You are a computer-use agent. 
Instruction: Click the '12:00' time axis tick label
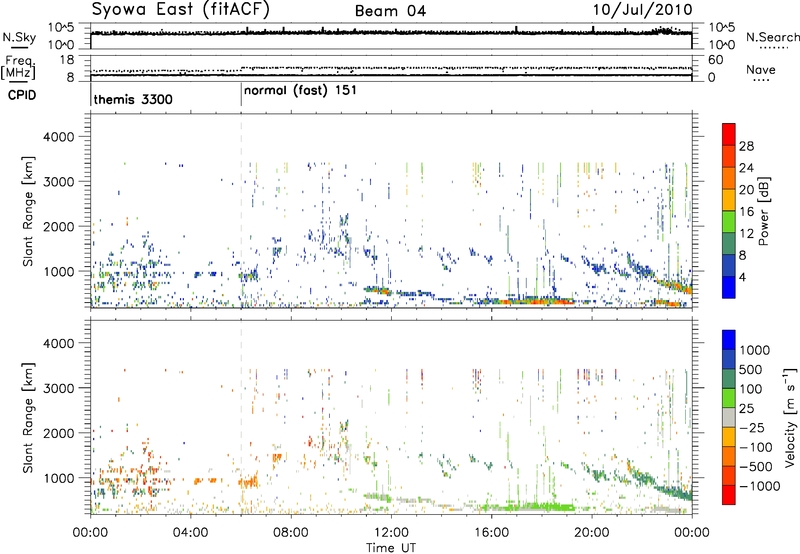391,533
